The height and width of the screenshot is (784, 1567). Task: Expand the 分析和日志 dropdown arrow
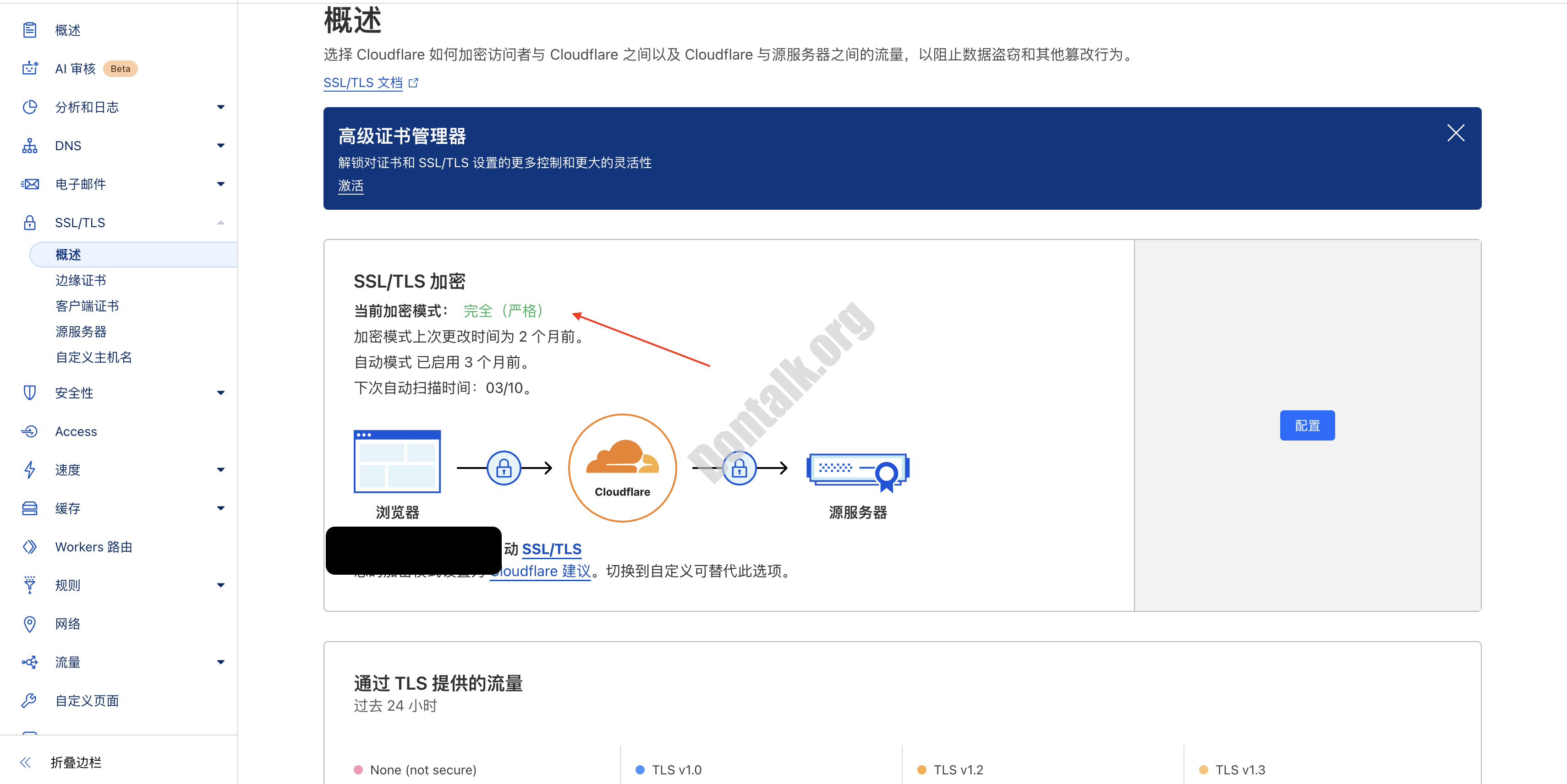coord(221,108)
